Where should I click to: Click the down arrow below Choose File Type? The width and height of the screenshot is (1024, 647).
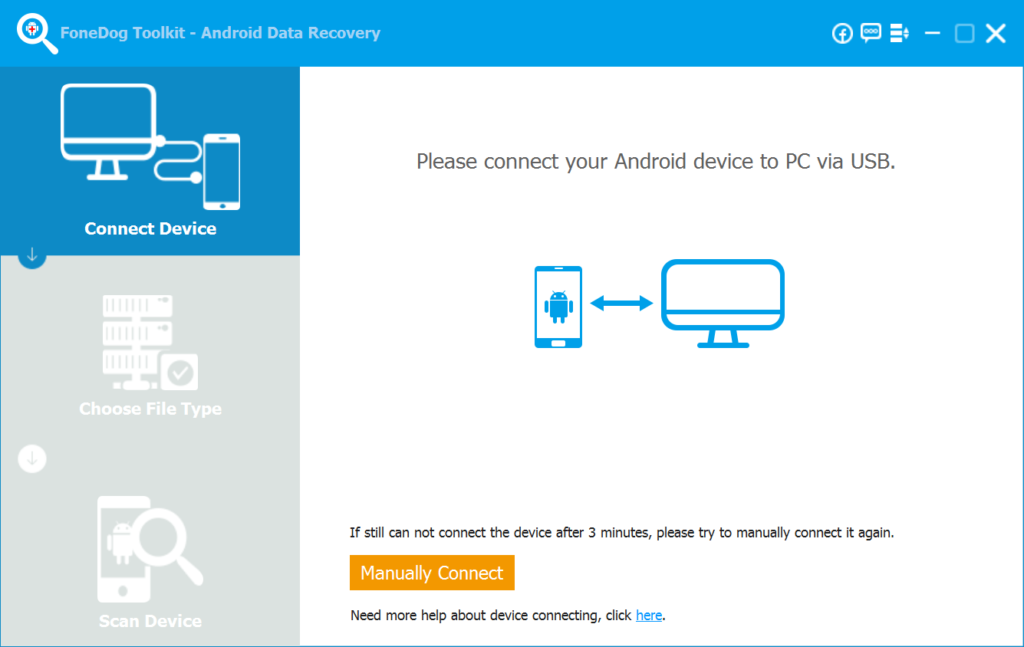coord(31,458)
